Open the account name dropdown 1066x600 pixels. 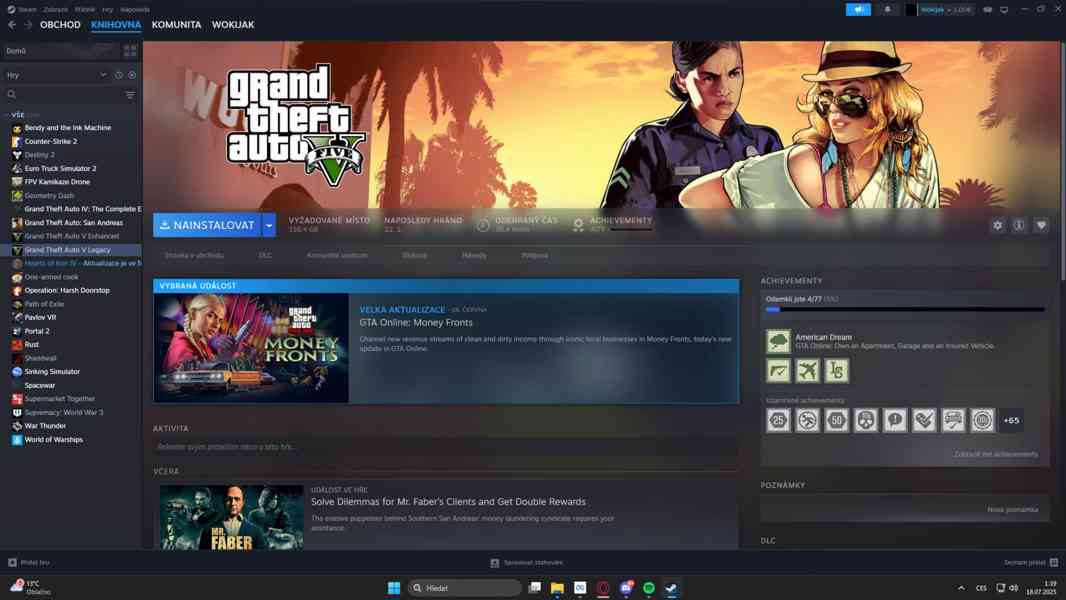tap(945, 10)
